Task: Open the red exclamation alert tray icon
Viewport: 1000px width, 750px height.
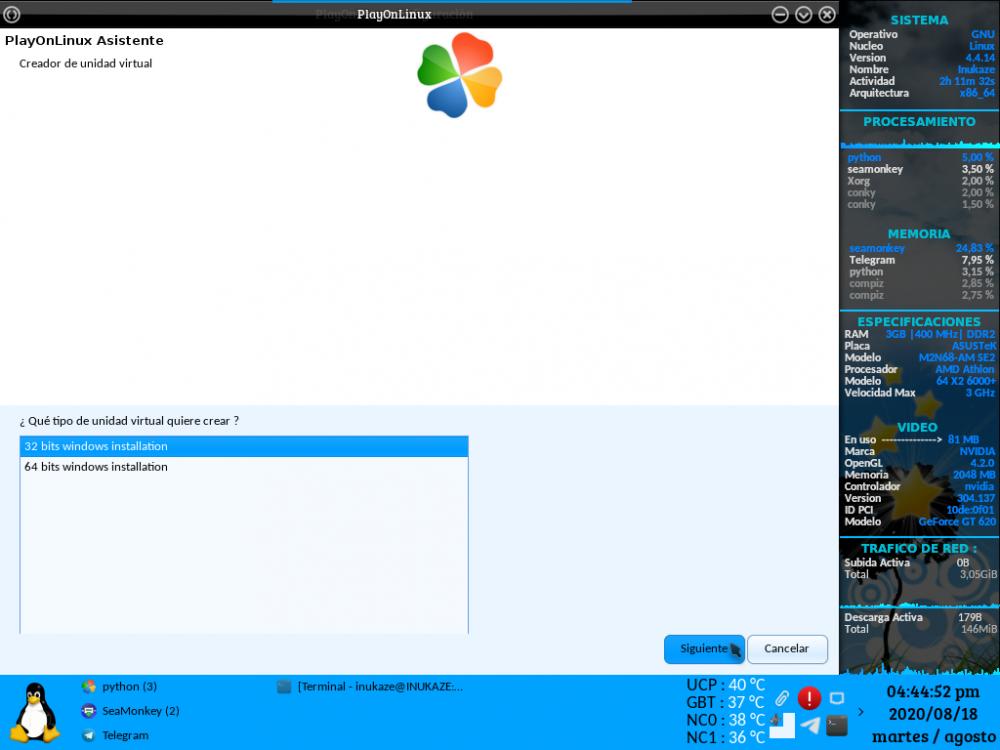Action: 809,698
